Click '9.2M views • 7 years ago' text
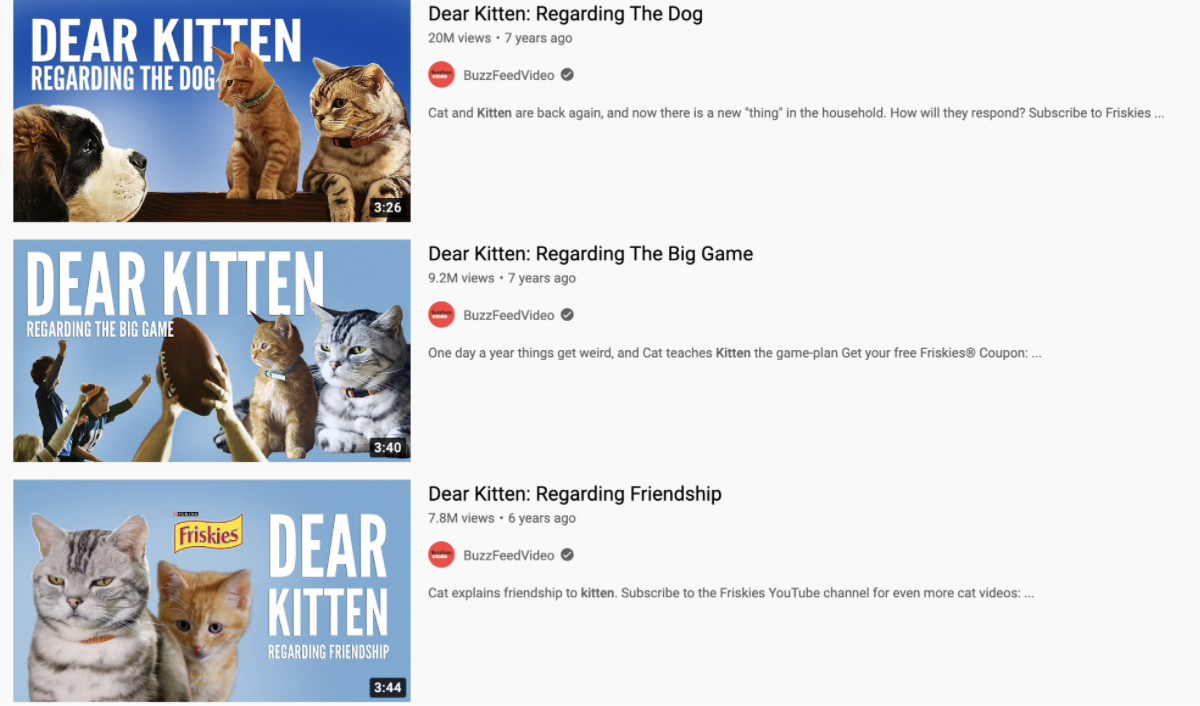Screen dimensions: 1200x706 502,278
